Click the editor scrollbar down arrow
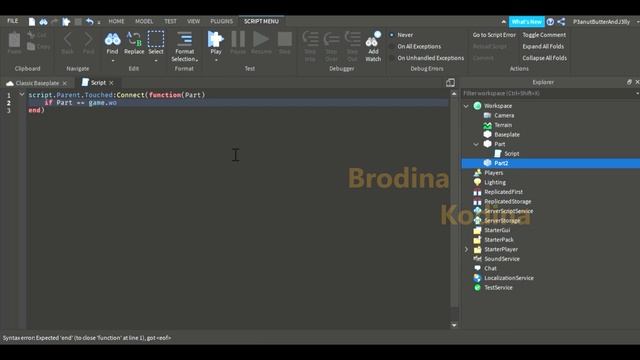The image size is (640, 360). [x=454, y=325]
